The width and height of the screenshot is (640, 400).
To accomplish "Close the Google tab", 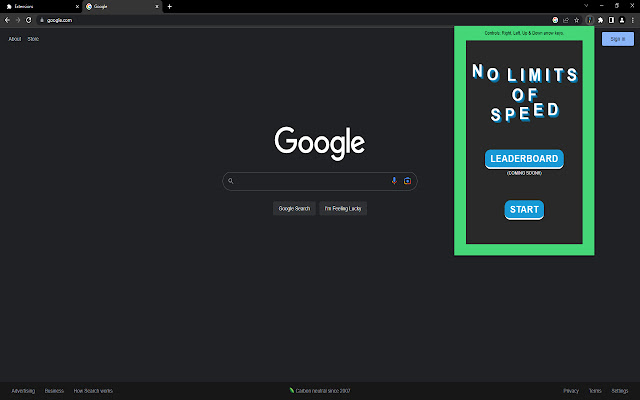I will 157,7.
